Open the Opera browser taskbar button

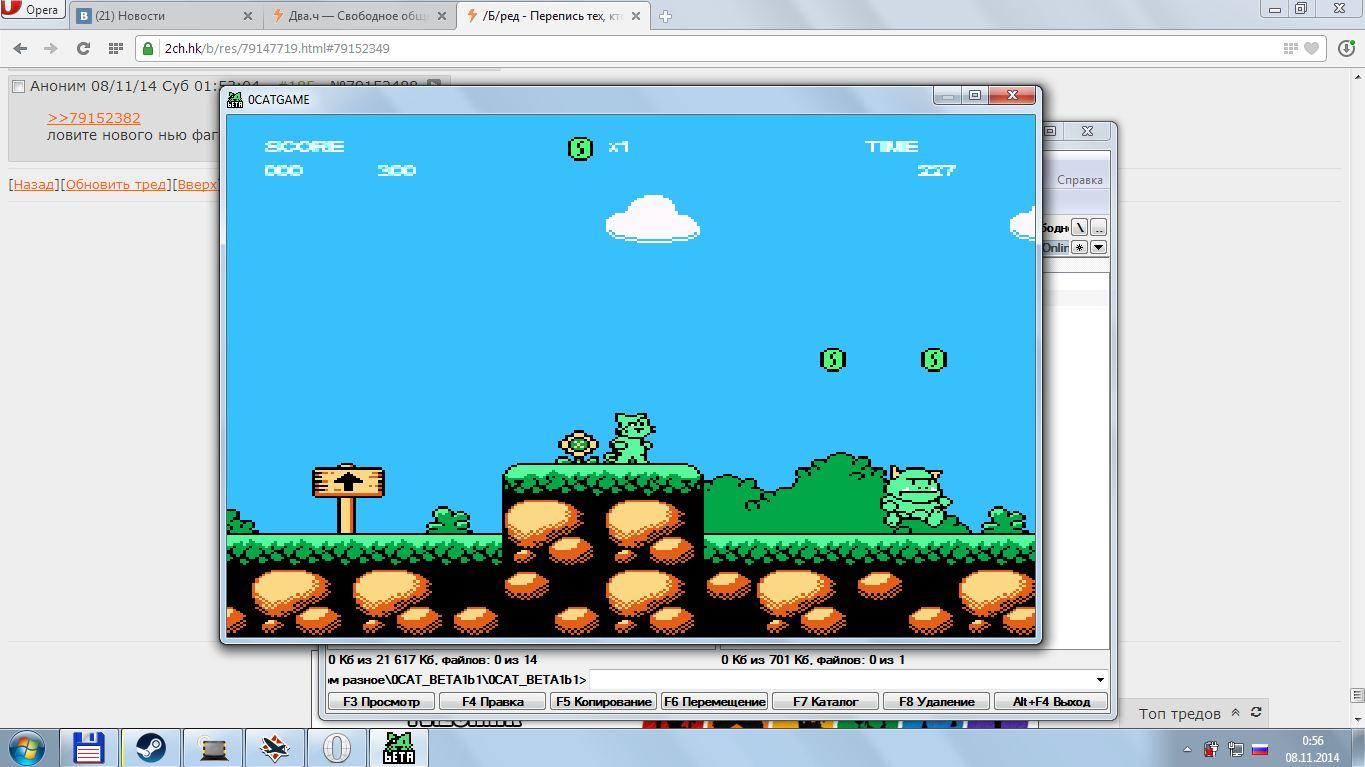[x=337, y=748]
